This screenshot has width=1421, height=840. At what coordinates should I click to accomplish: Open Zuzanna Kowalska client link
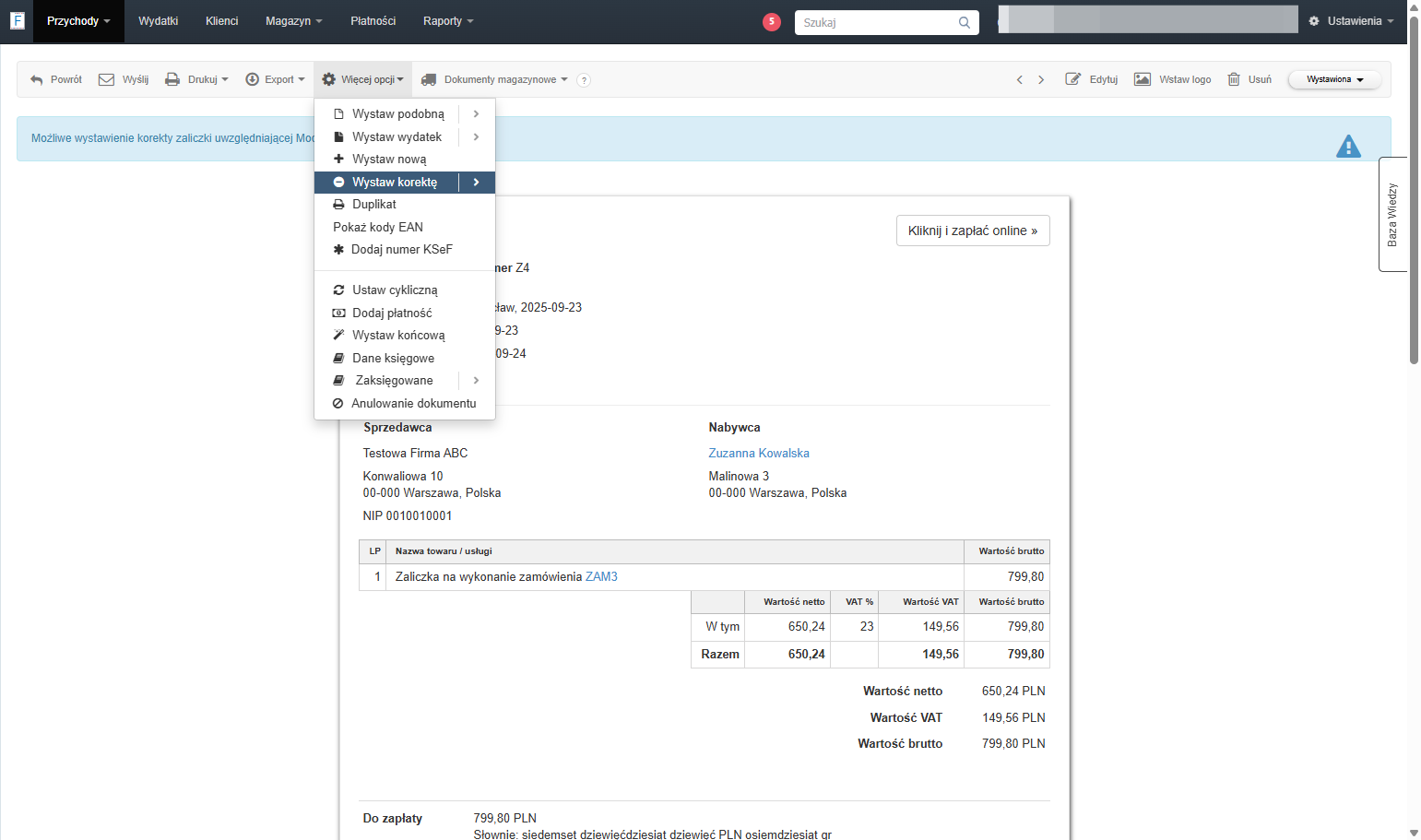(x=759, y=453)
